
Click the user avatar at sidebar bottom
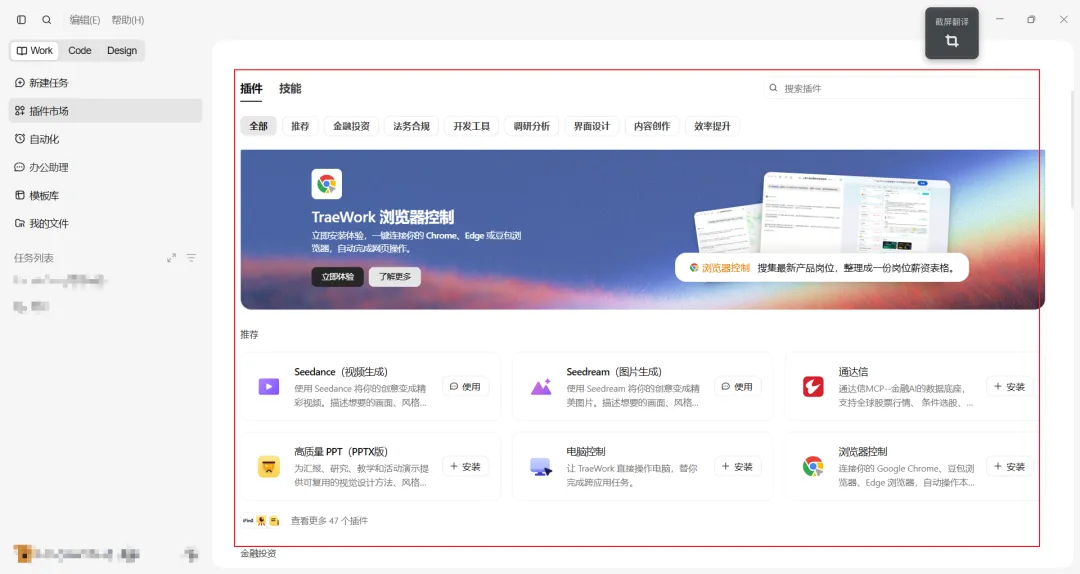tap(23, 553)
